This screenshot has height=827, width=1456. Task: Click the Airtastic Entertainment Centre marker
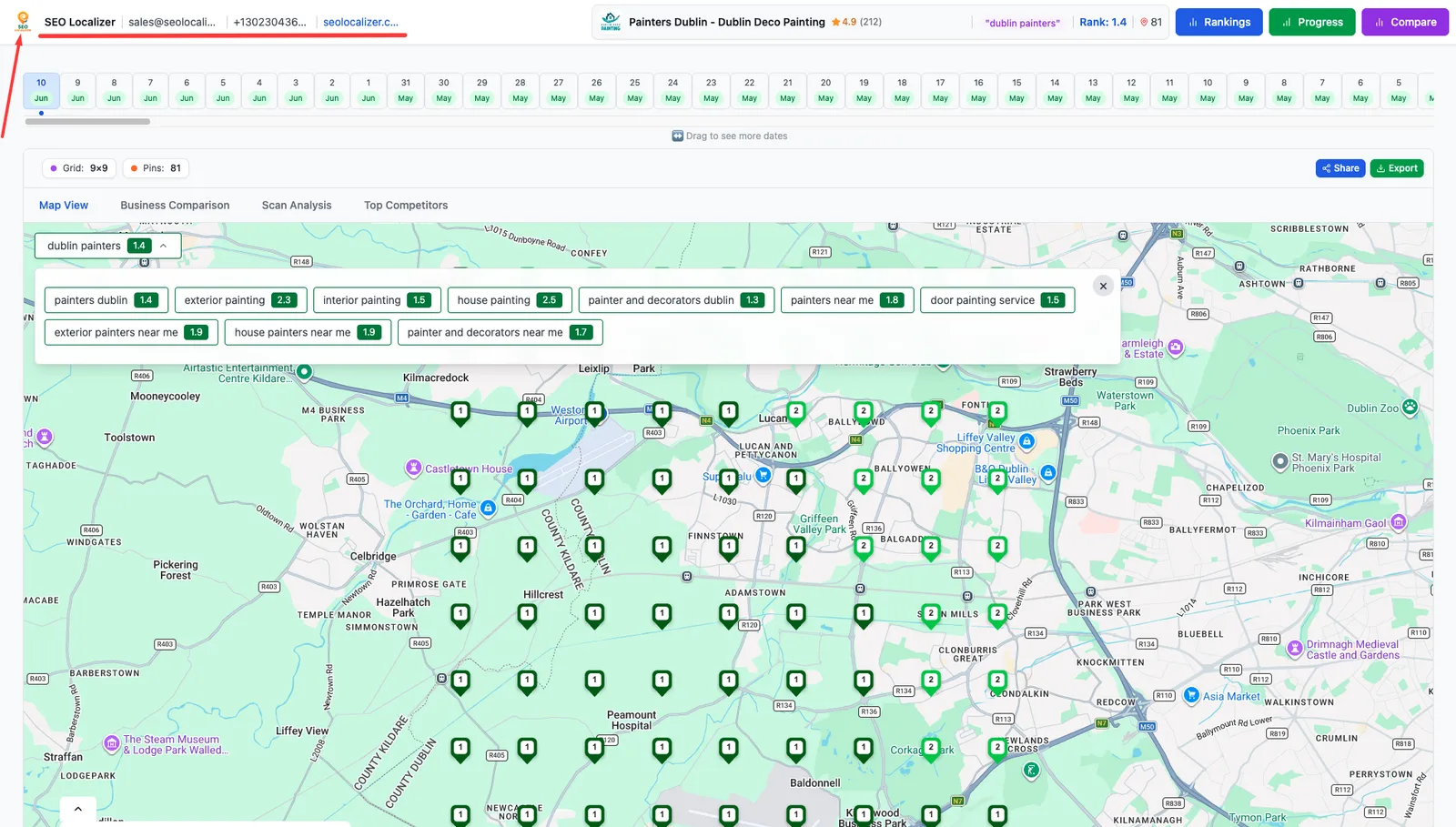[x=304, y=371]
